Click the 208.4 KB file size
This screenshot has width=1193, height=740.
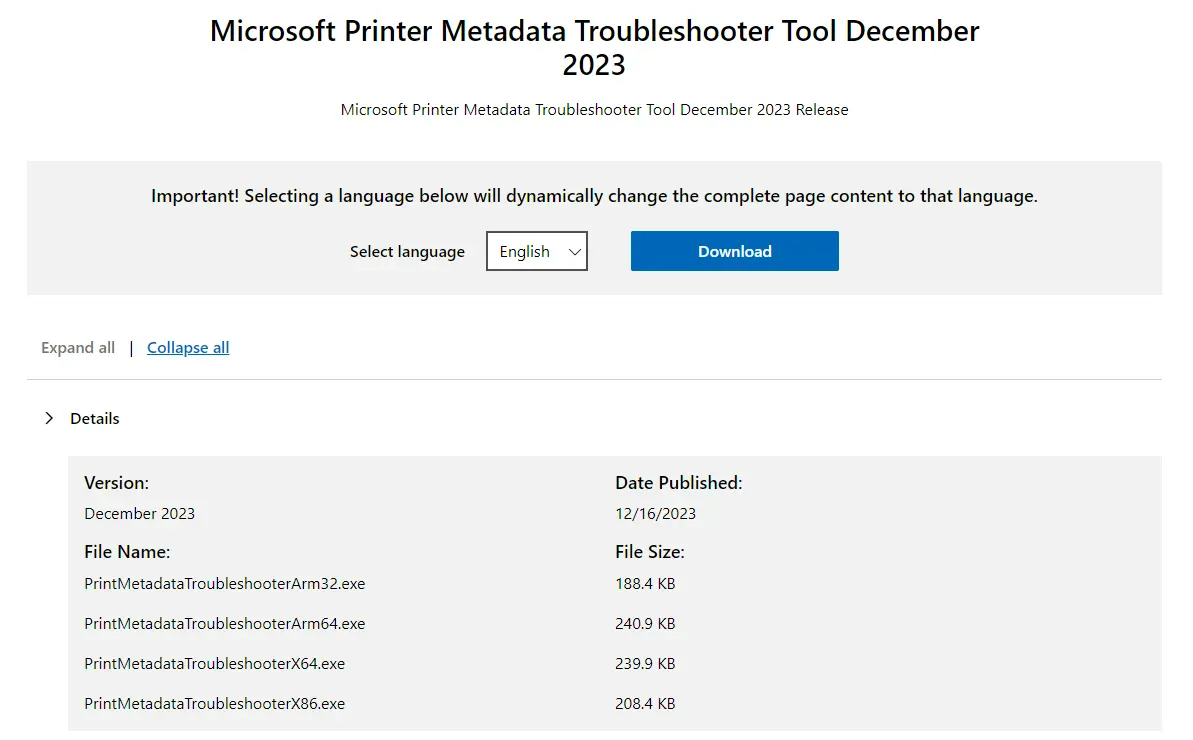coord(645,703)
